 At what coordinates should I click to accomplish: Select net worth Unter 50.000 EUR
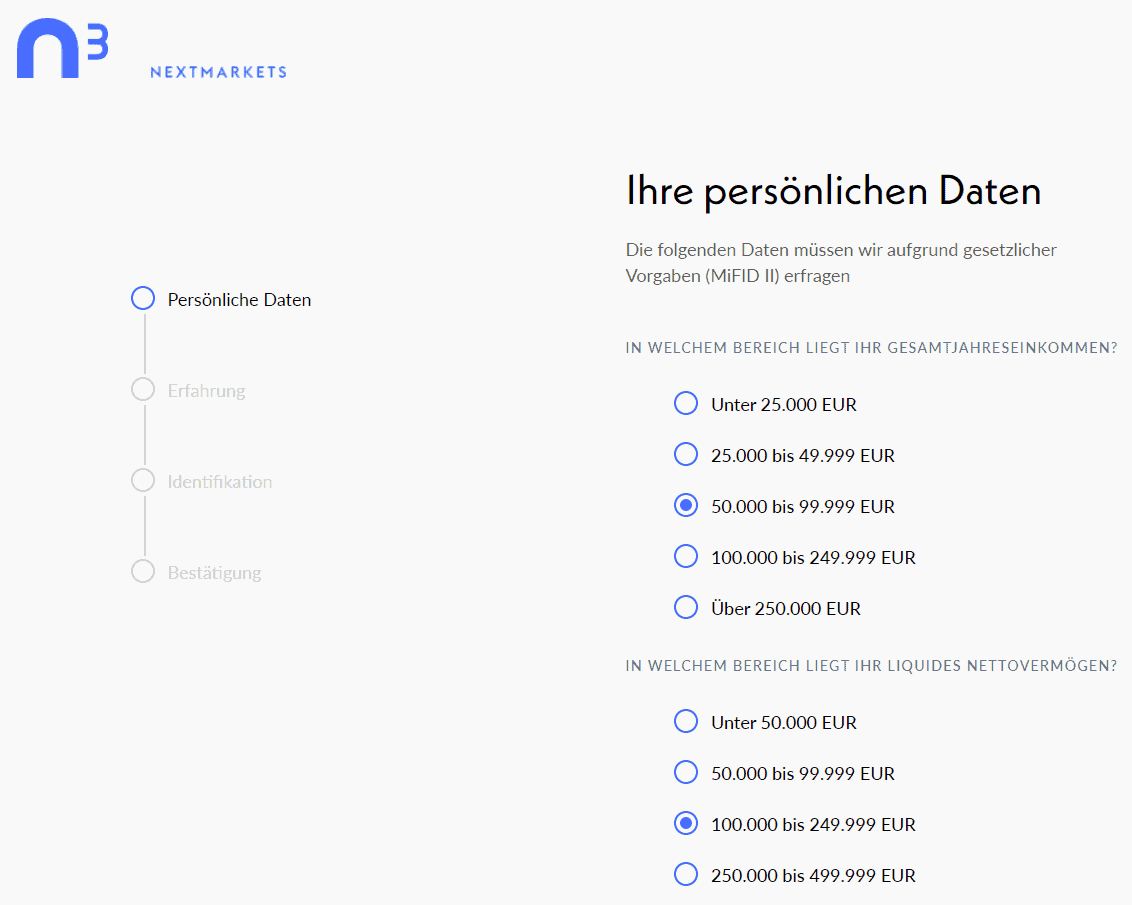tap(686, 722)
